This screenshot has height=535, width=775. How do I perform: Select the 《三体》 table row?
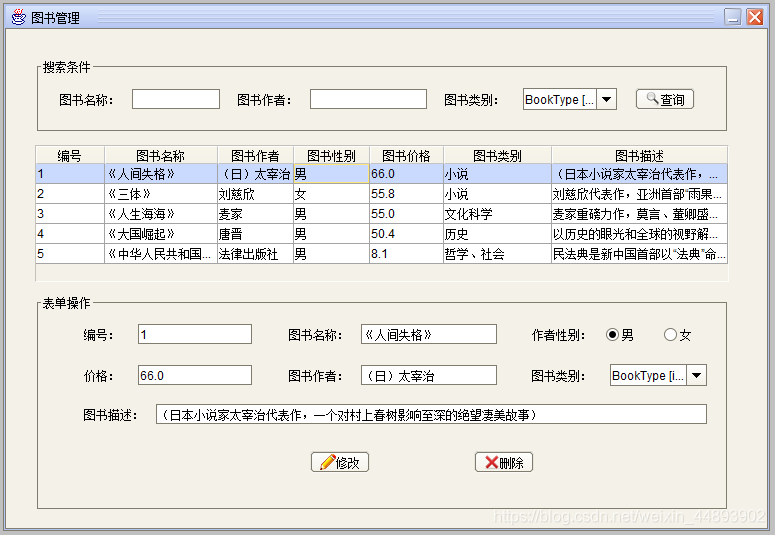pos(381,194)
